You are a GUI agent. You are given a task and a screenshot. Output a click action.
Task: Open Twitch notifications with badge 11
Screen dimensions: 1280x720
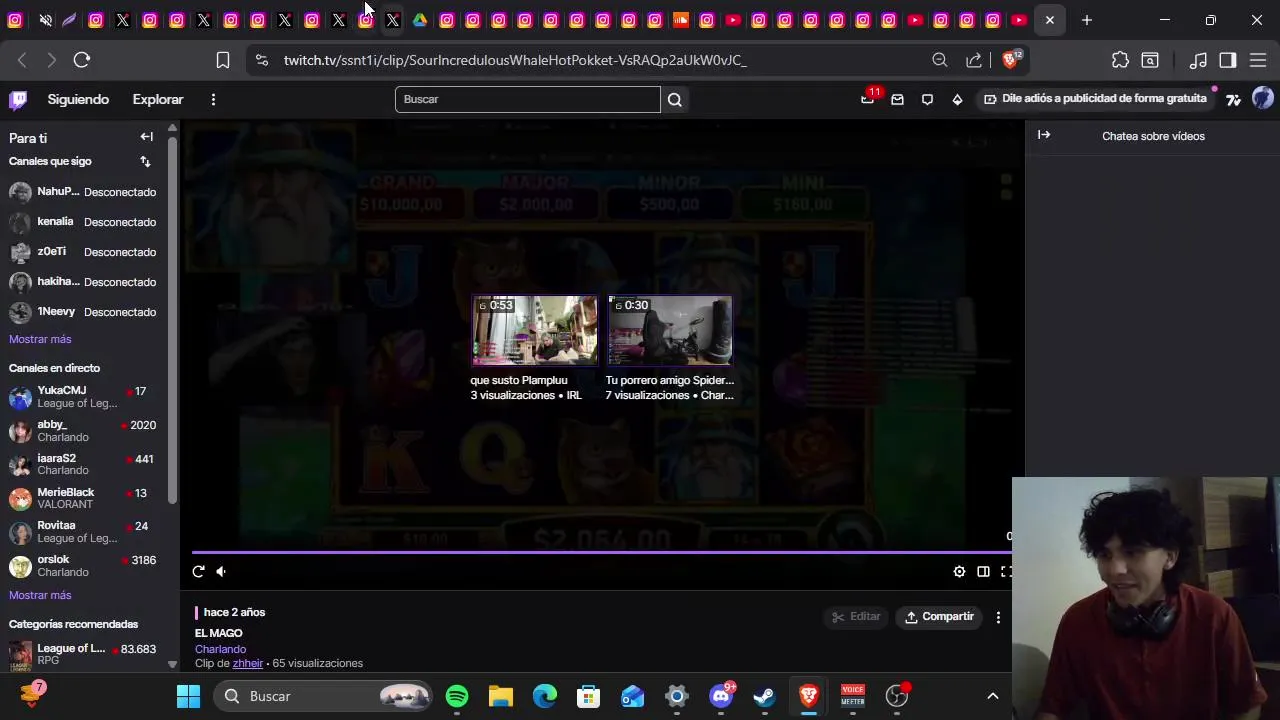pyautogui.click(x=868, y=98)
